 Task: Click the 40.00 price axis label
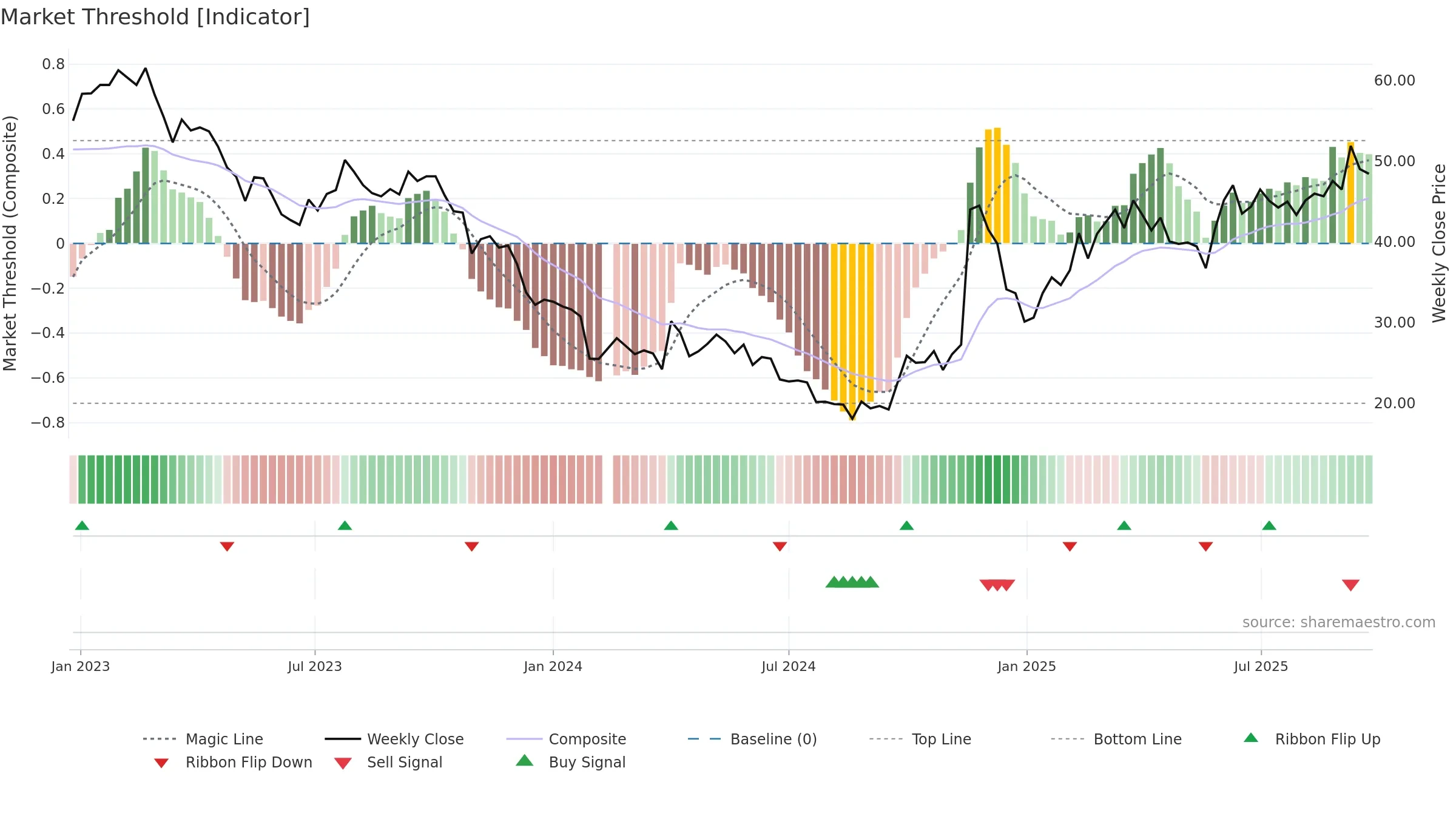tap(1394, 241)
